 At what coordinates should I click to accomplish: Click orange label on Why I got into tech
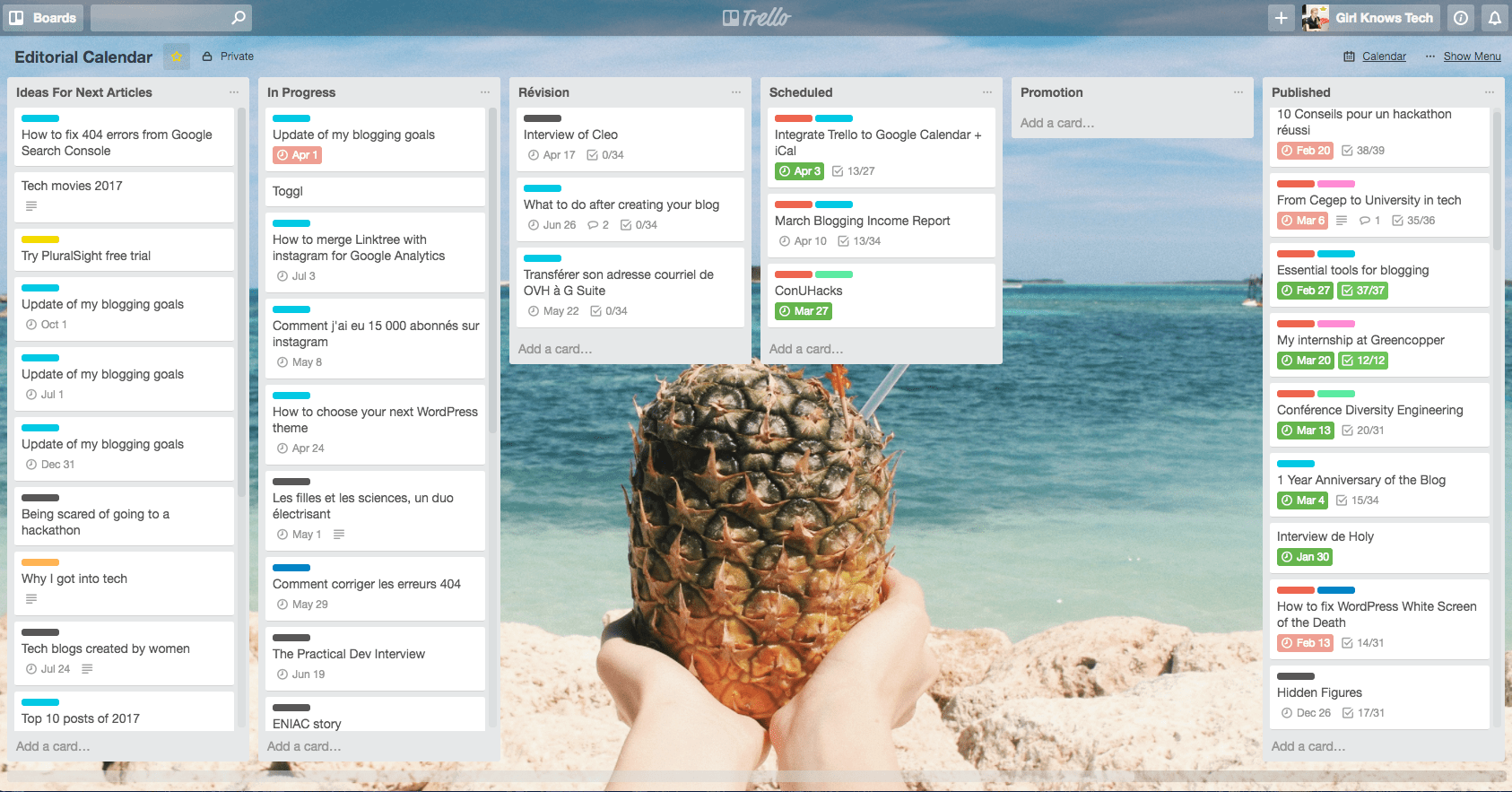(x=40, y=562)
